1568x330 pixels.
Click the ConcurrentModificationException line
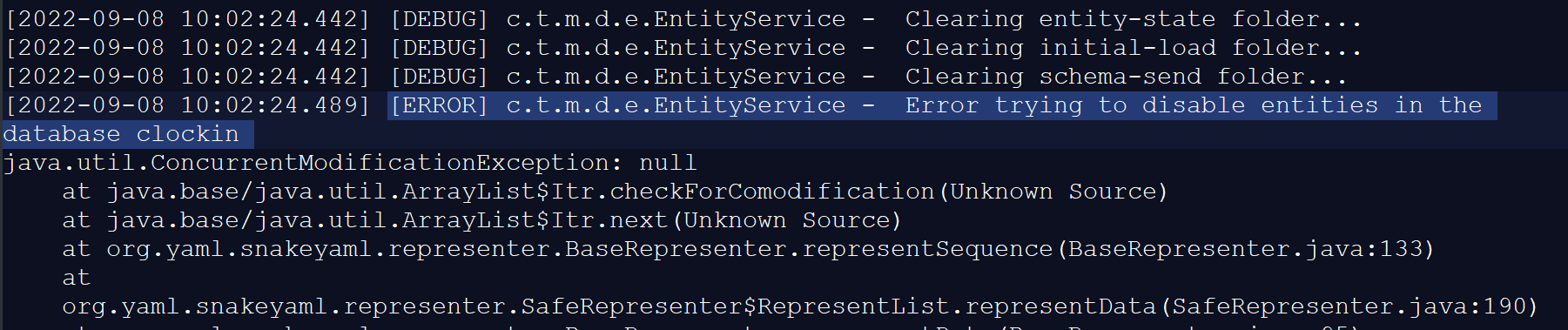pyautogui.click(x=350, y=163)
